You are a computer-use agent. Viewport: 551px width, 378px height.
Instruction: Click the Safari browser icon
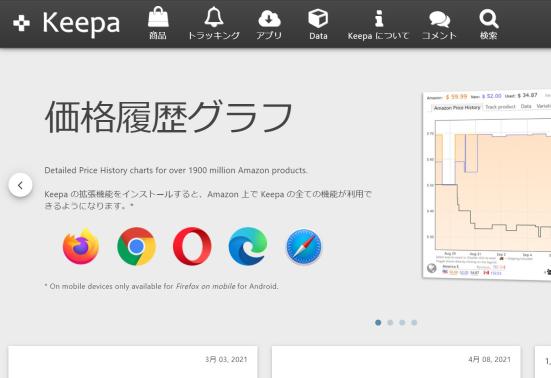click(x=304, y=246)
